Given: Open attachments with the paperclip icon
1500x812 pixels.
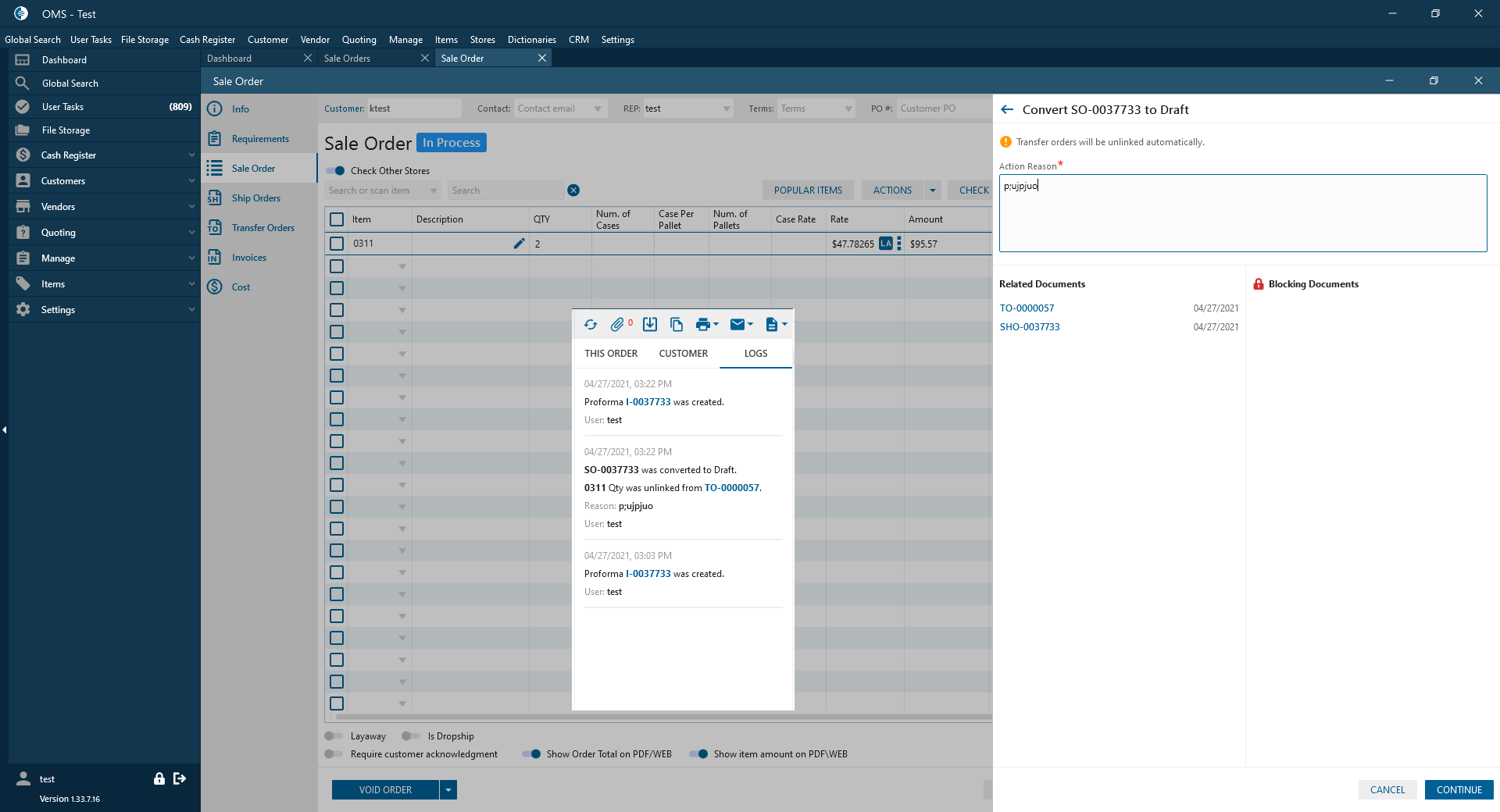Looking at the screenshot, I should 617,325.
